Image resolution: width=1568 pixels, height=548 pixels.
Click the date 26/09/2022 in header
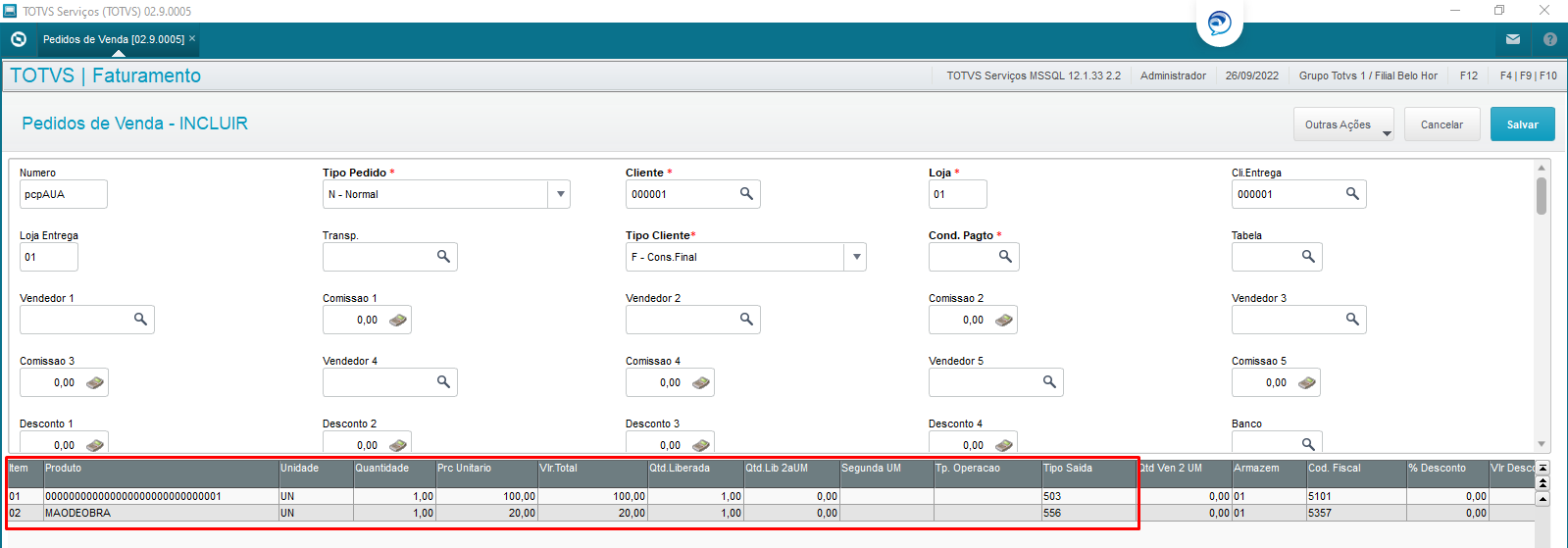[1251, 75]
